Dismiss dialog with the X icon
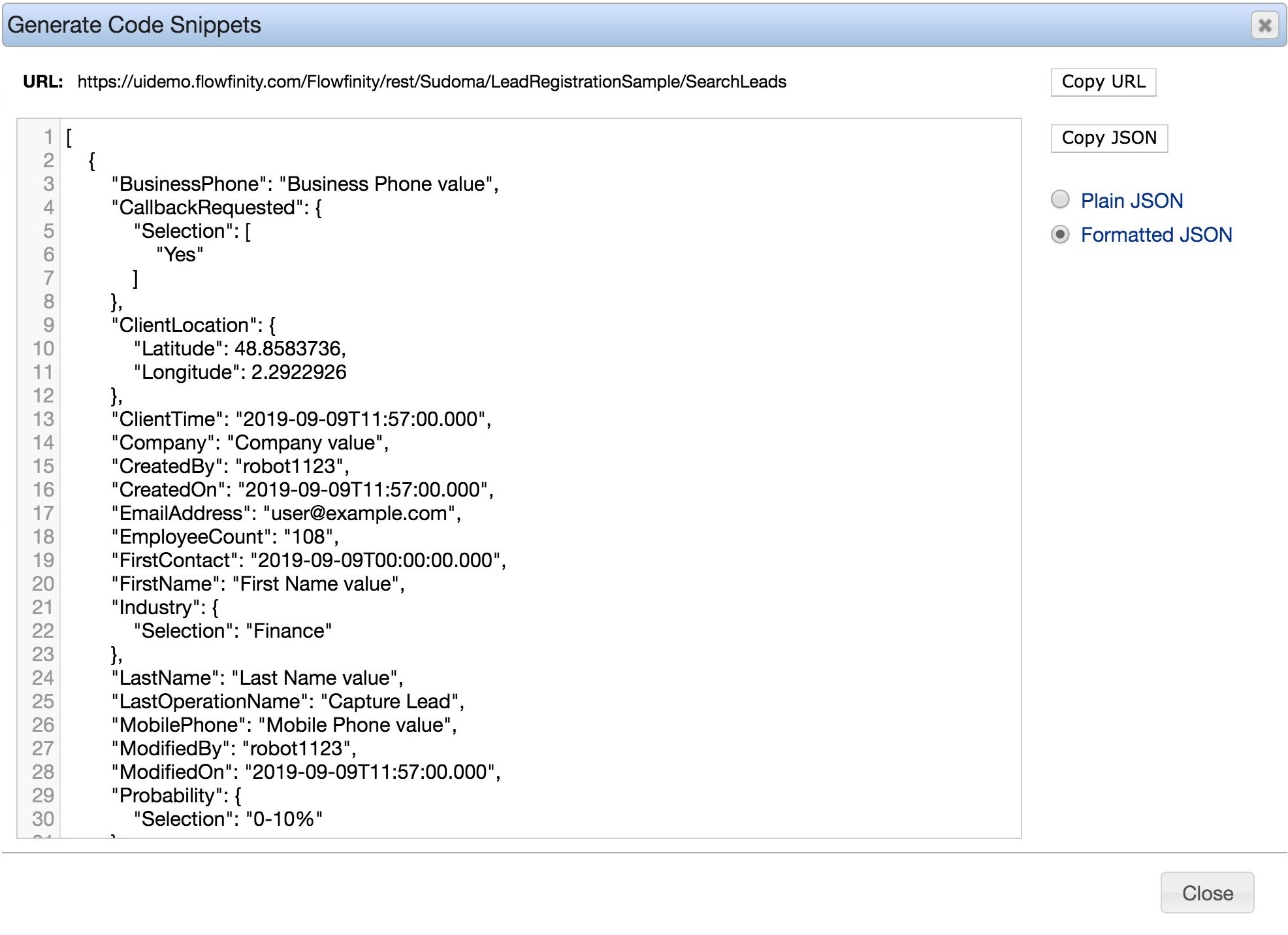This screenshot has width=1288, height=935. coord(1264,25)
